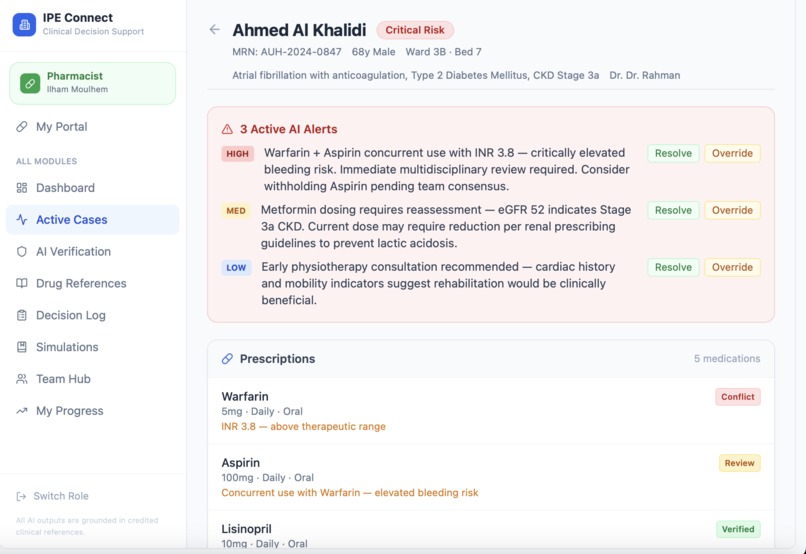Click the '5 medications' count
Screen dimensions: 806x554
727,359
